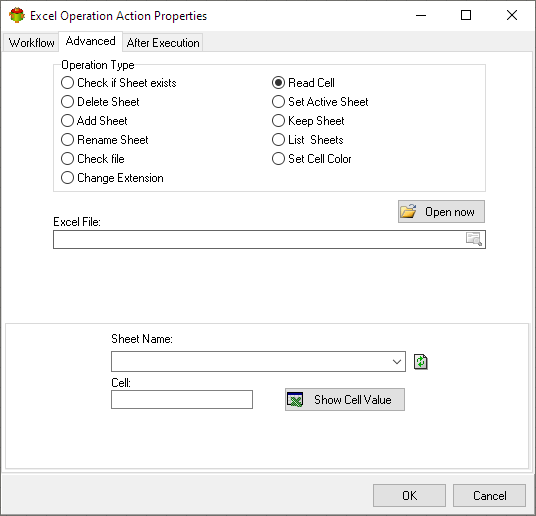
Task: Click Show Cell Value button
Action: (345, 399)
